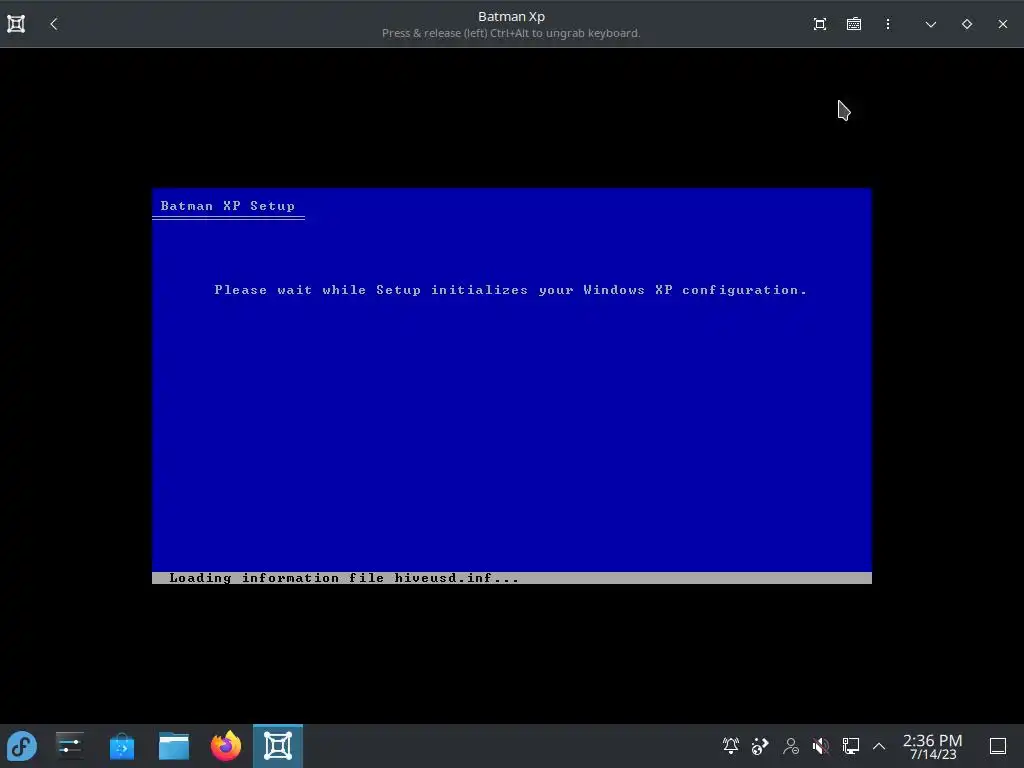Open the notifications bell in tray
The width and height of the screenshot is (1024, 768).
click(731, 745)
